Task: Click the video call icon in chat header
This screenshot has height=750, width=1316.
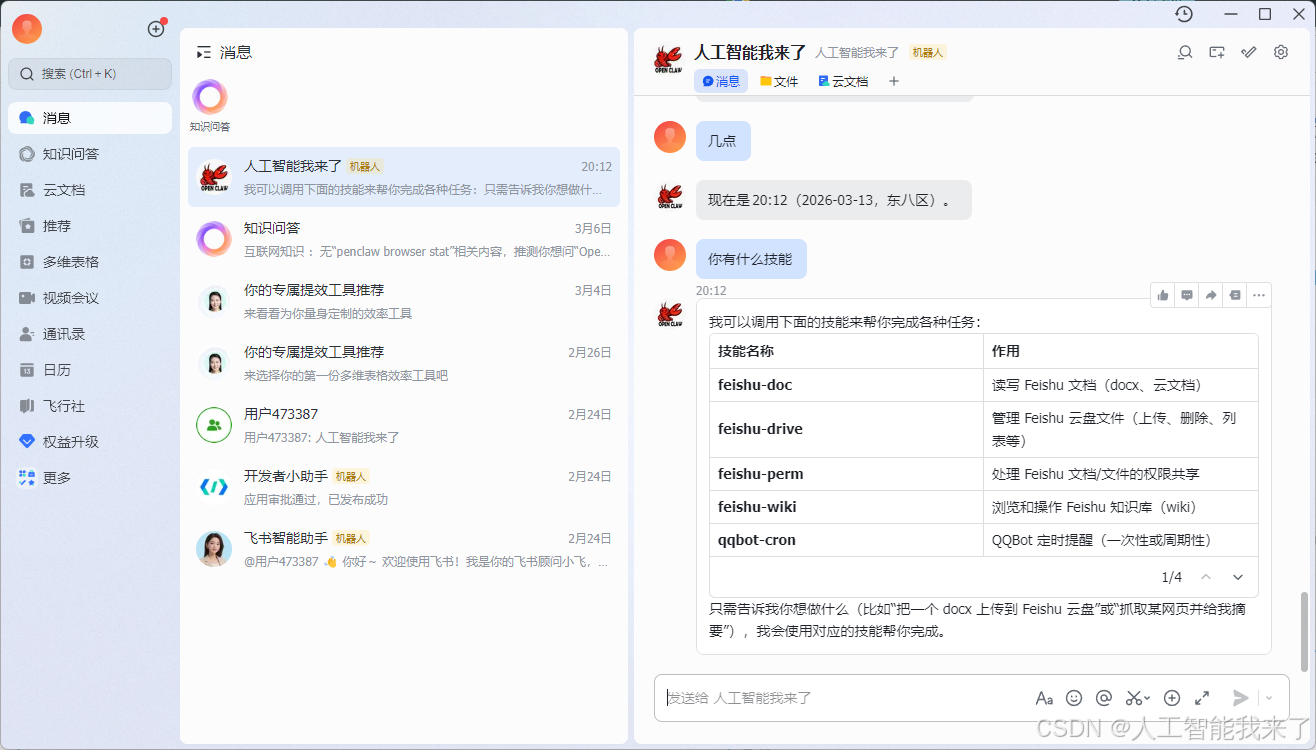Action: (1216, 51)
